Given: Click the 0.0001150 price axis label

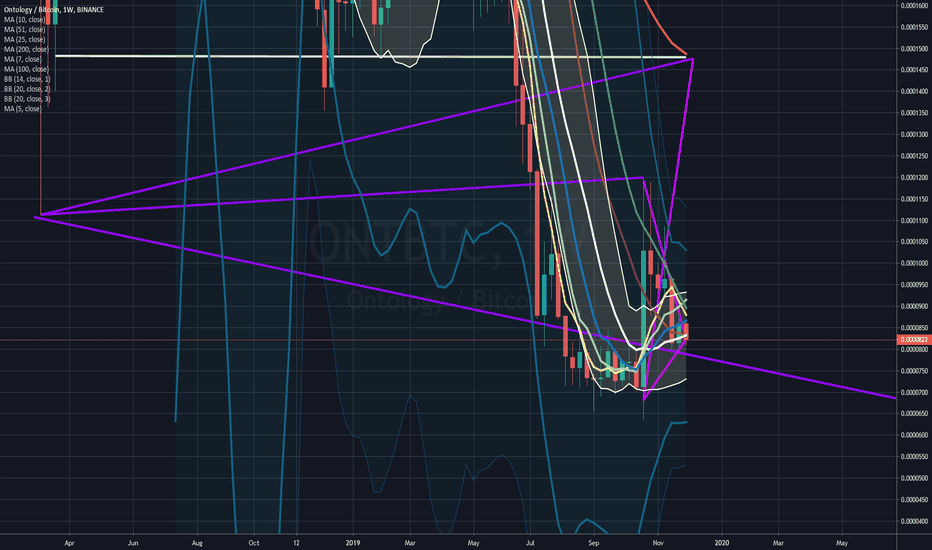Looking at the screenshot, I should (x=914, y=199).
